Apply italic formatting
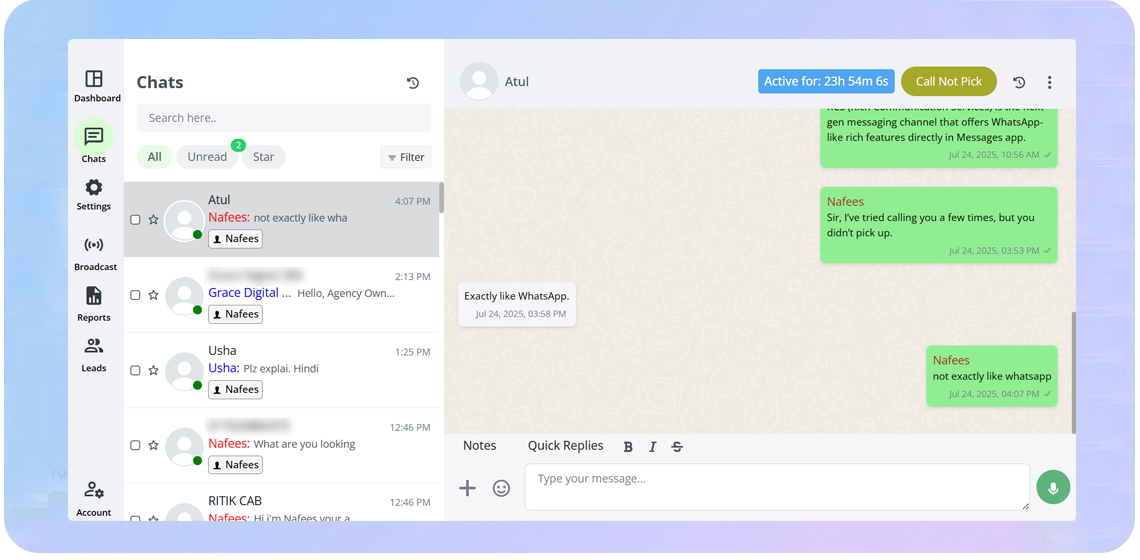The height and width of the screenshot is (560, 1140). 652,447
